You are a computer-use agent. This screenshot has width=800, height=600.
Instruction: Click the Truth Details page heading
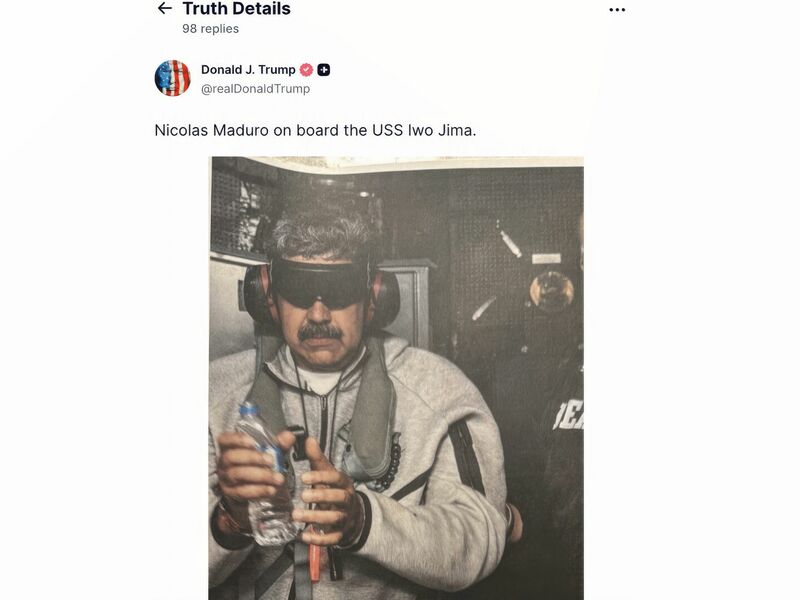(x=236, y=9)
